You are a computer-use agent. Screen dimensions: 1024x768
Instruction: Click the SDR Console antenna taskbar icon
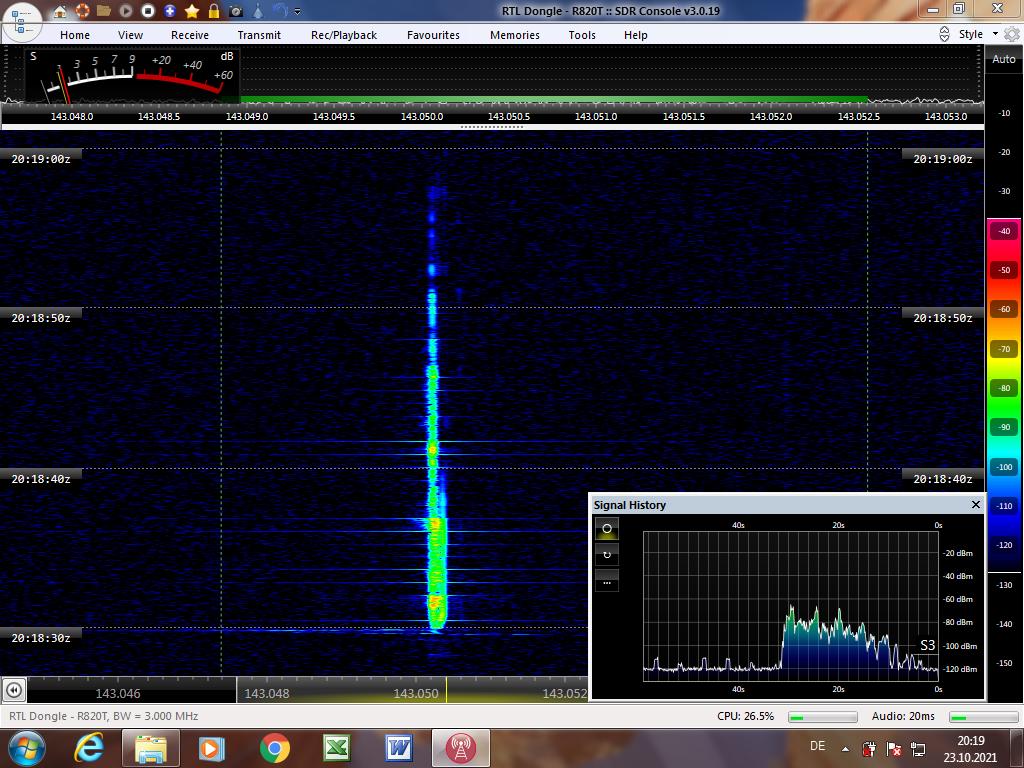pyautogui.click(x=461, y=748)
